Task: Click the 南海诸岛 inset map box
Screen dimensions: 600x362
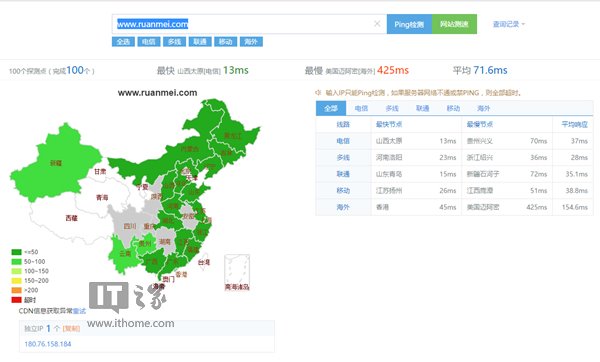Action: 237,272
